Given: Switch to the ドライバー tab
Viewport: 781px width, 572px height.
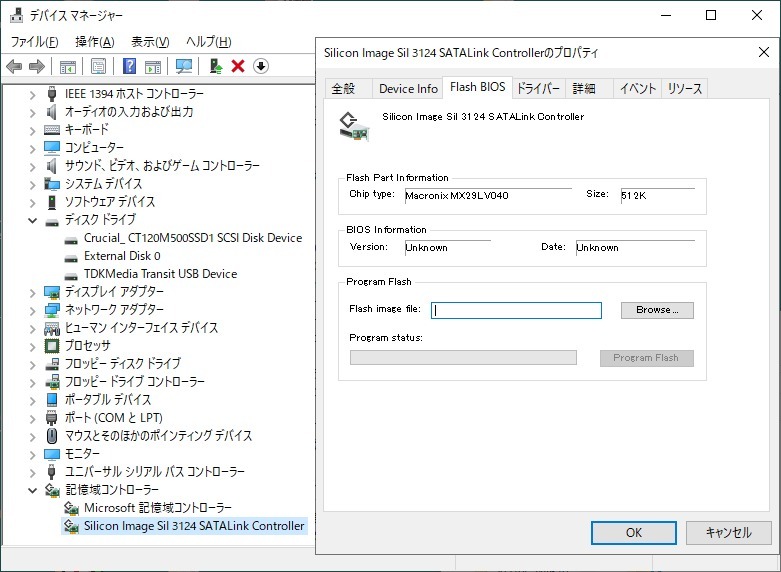Looking at the screenshot, I should pos(538,89).
